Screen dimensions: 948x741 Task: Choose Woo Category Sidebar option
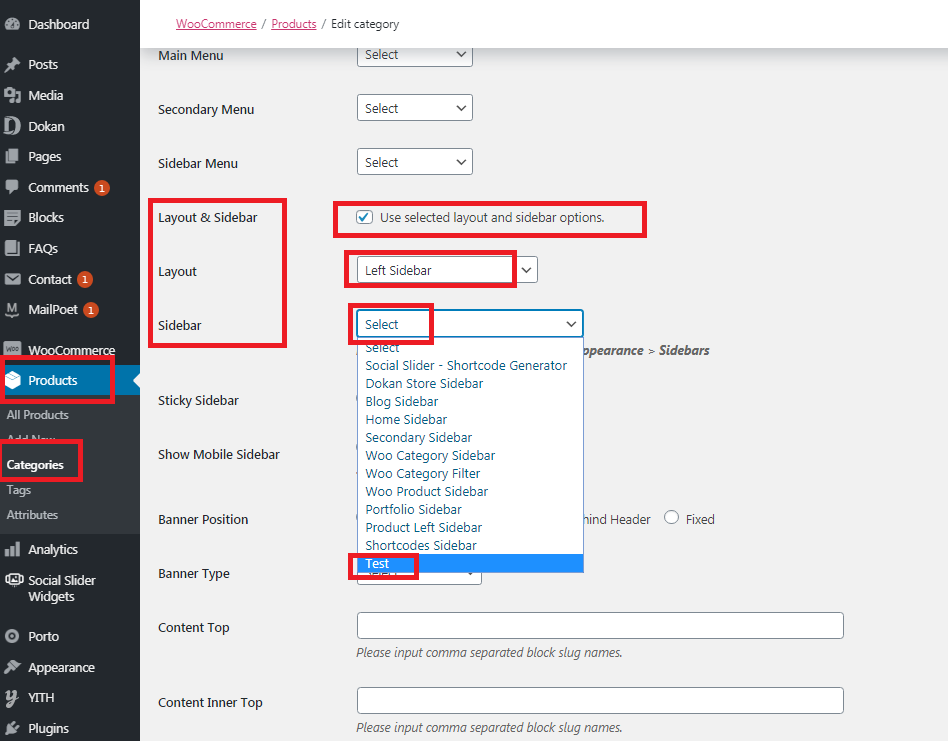[470, 455]
